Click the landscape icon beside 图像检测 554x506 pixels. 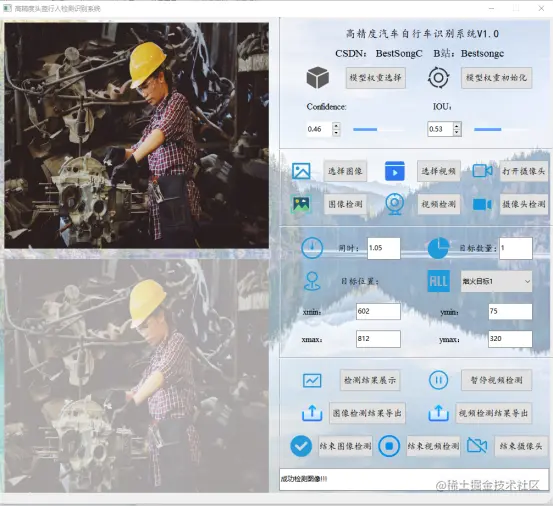tap(301, 204)
